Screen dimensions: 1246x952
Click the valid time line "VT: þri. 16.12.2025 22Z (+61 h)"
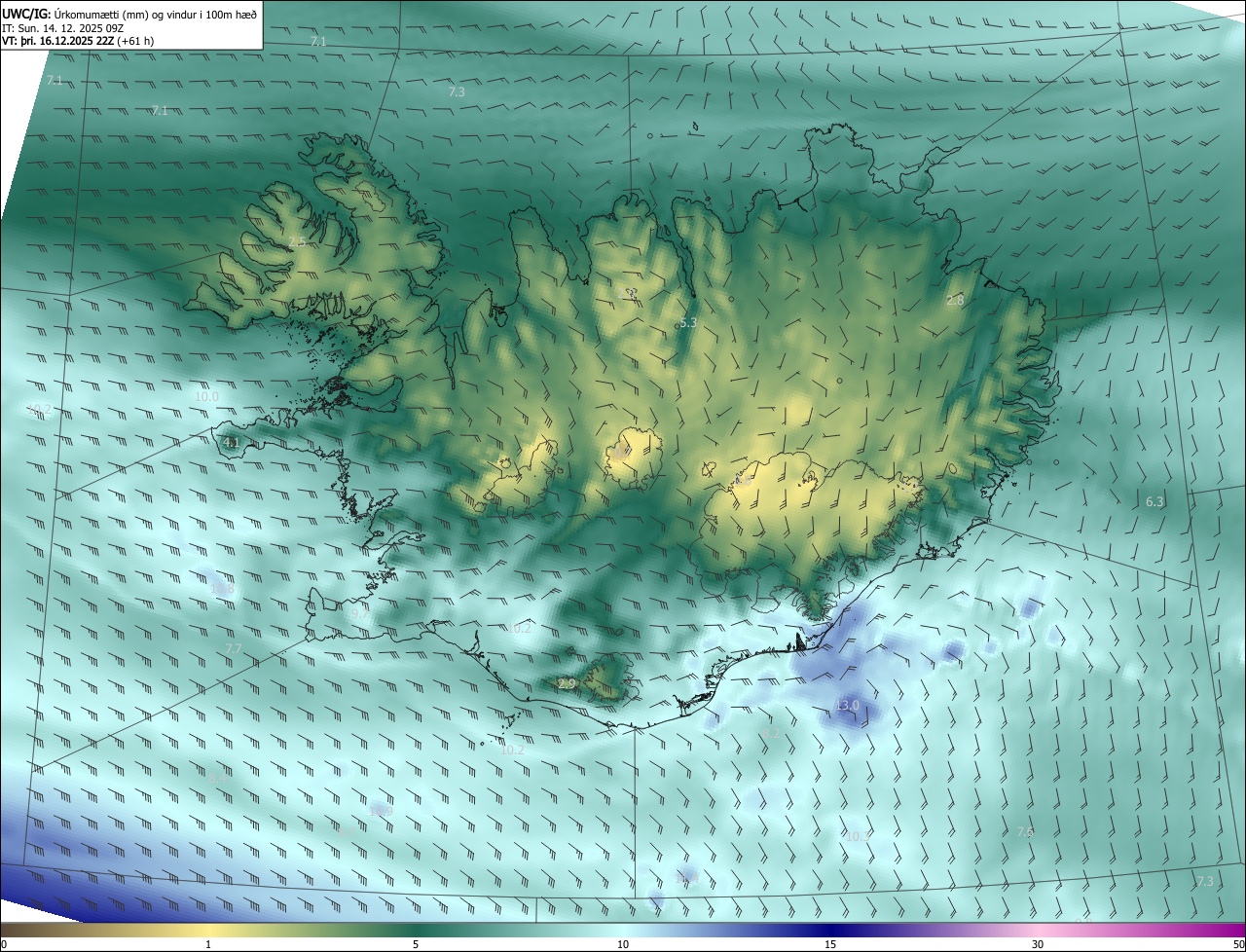[x=78, y=41]
